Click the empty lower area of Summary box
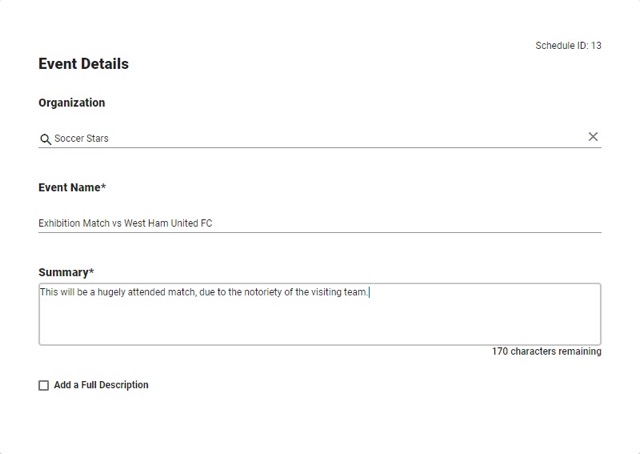This screenshot has height=454, width=640. click(320, 325)
